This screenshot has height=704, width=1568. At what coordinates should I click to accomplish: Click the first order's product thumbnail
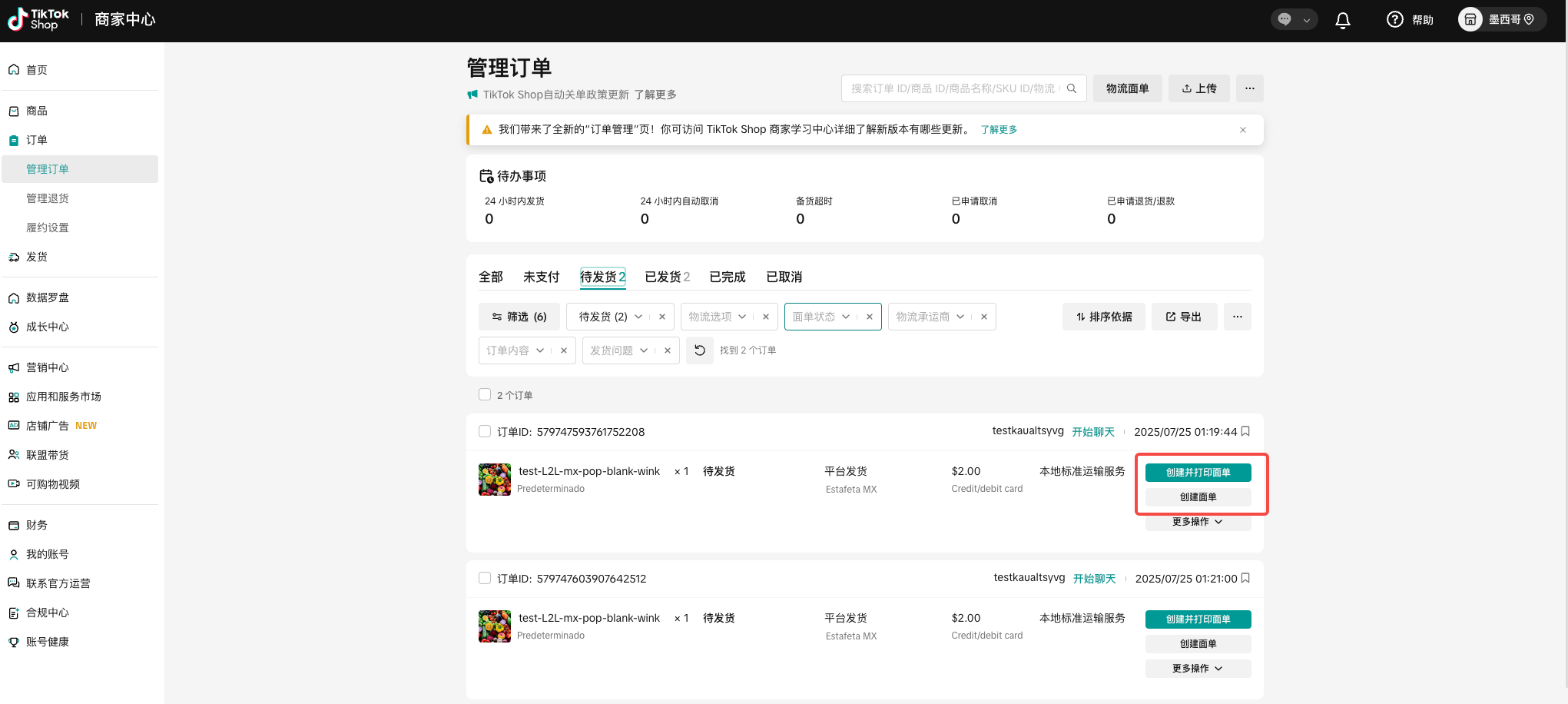[494, 480]
